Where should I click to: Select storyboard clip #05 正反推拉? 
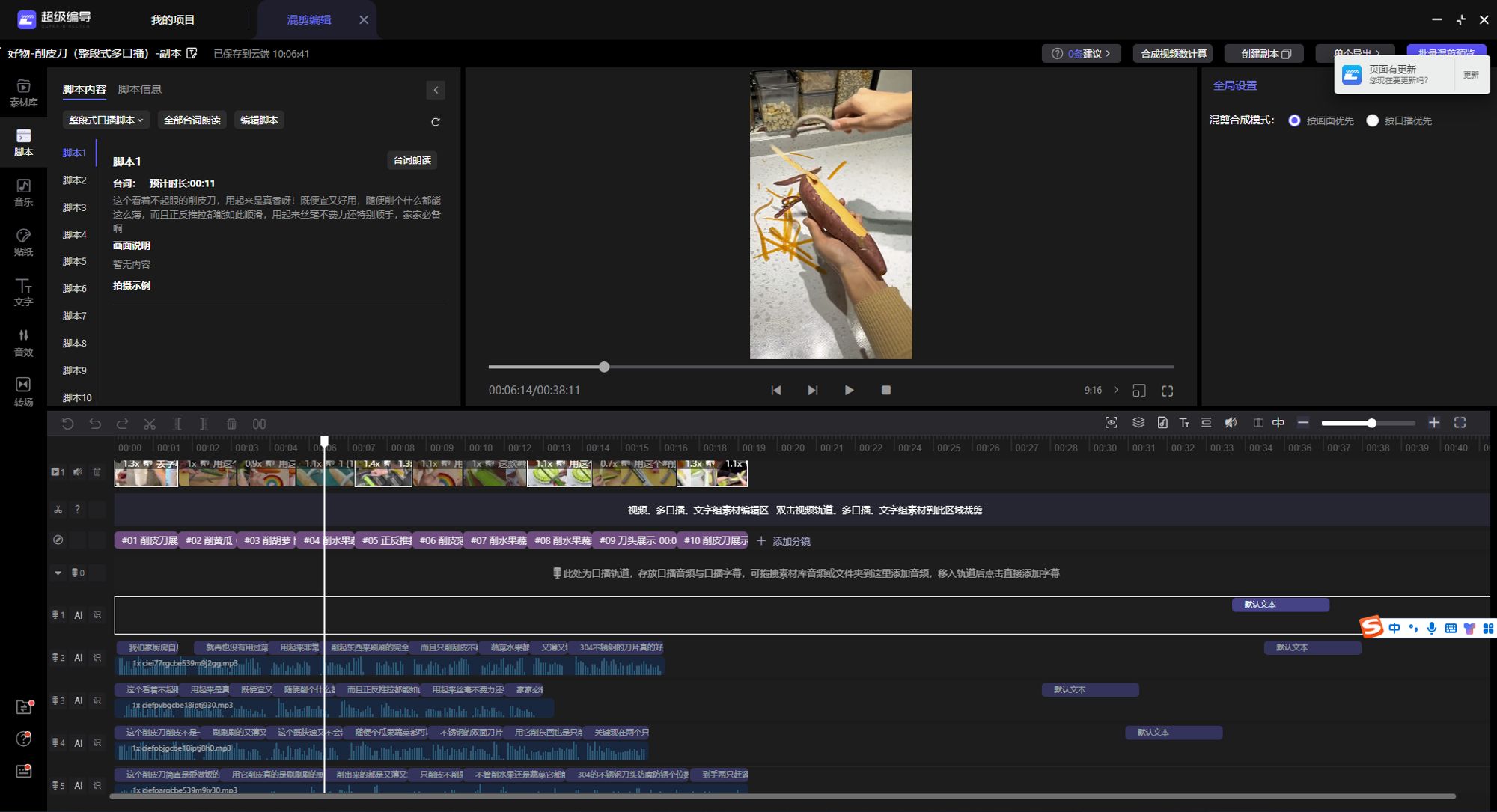point(384,540)
